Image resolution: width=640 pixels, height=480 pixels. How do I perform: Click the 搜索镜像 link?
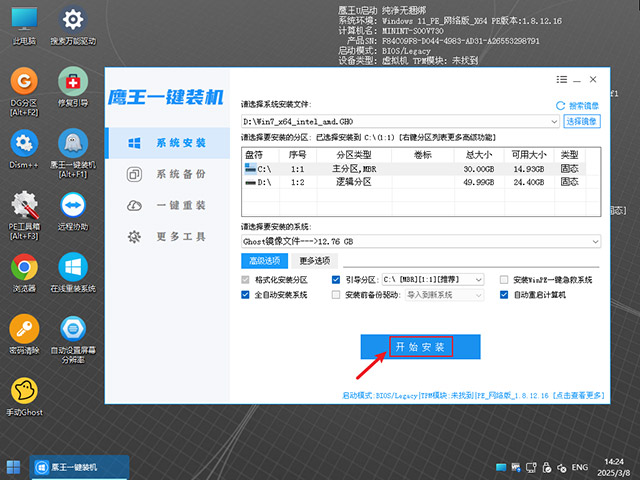(x=584, y=106)
